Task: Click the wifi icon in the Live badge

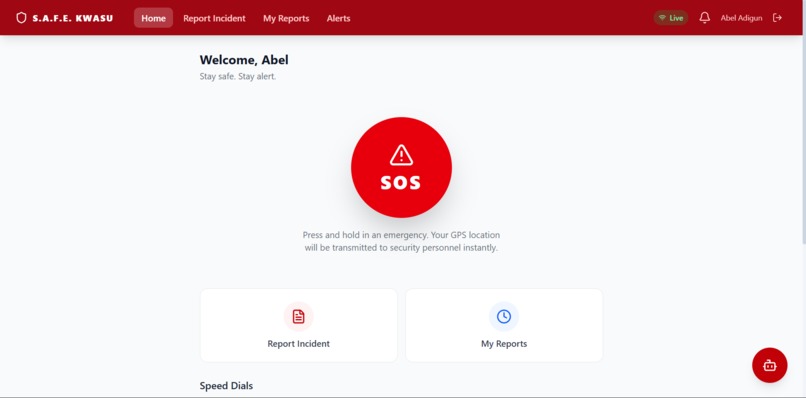Action: pyautogui.click(x=662, y=18)
